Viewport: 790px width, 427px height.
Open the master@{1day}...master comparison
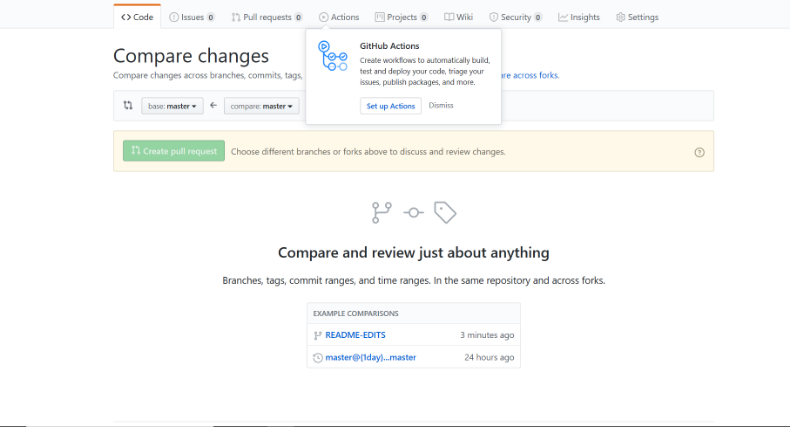tap(371, 357)
